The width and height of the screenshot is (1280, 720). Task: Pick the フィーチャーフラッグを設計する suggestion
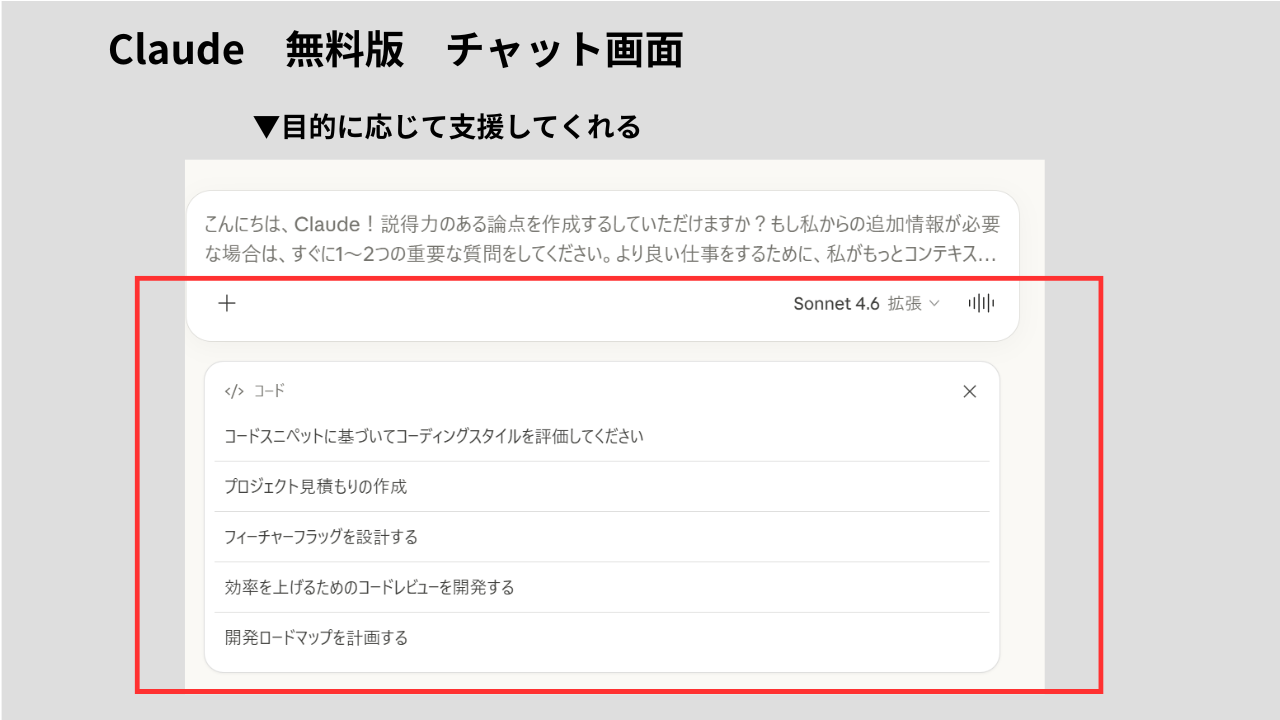[x=321, y=537]
